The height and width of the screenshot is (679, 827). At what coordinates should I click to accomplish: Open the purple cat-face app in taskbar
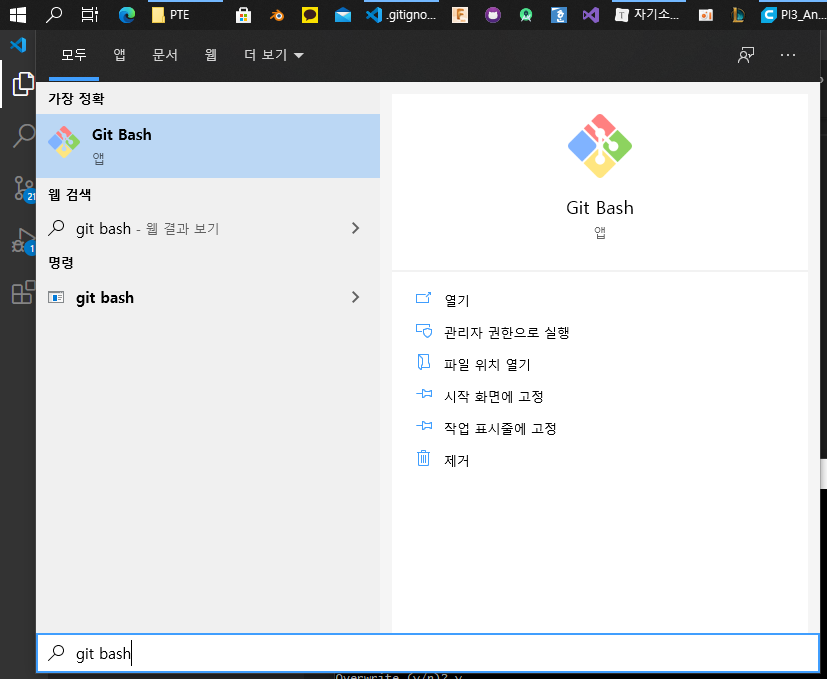(493, 15)
